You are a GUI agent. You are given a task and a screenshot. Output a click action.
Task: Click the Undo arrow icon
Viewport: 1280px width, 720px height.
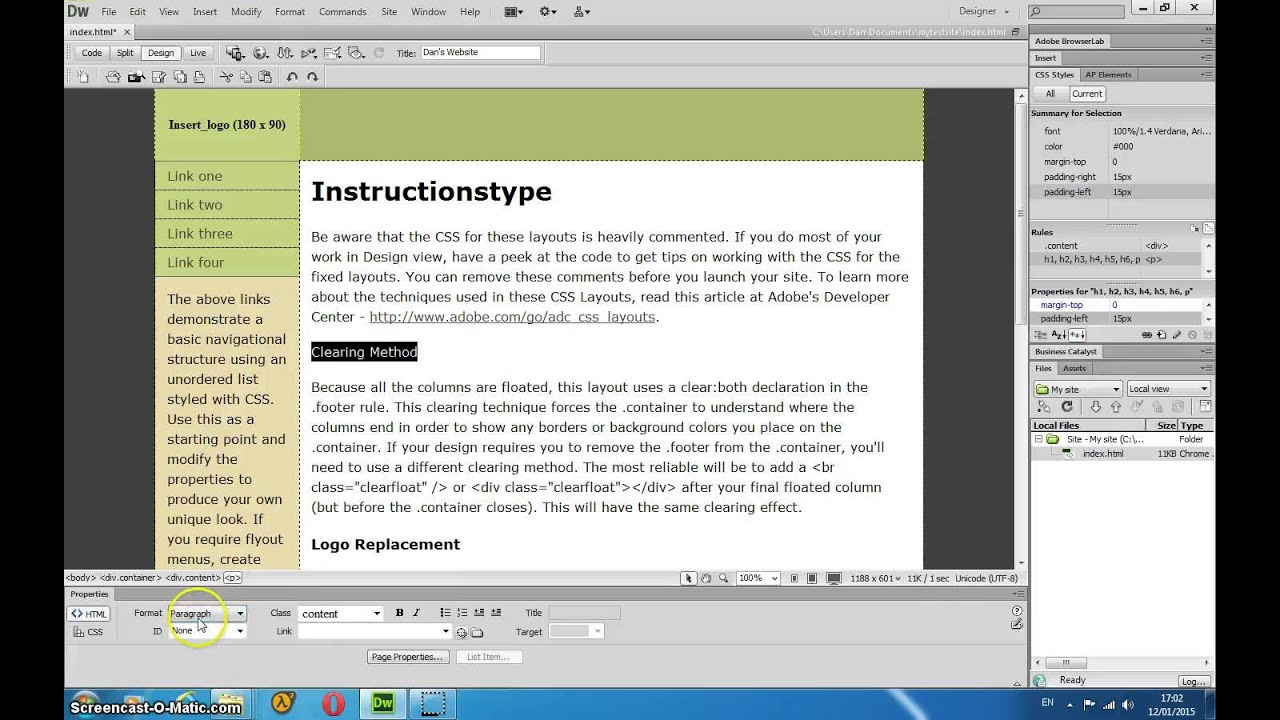[x=292, y=77]
